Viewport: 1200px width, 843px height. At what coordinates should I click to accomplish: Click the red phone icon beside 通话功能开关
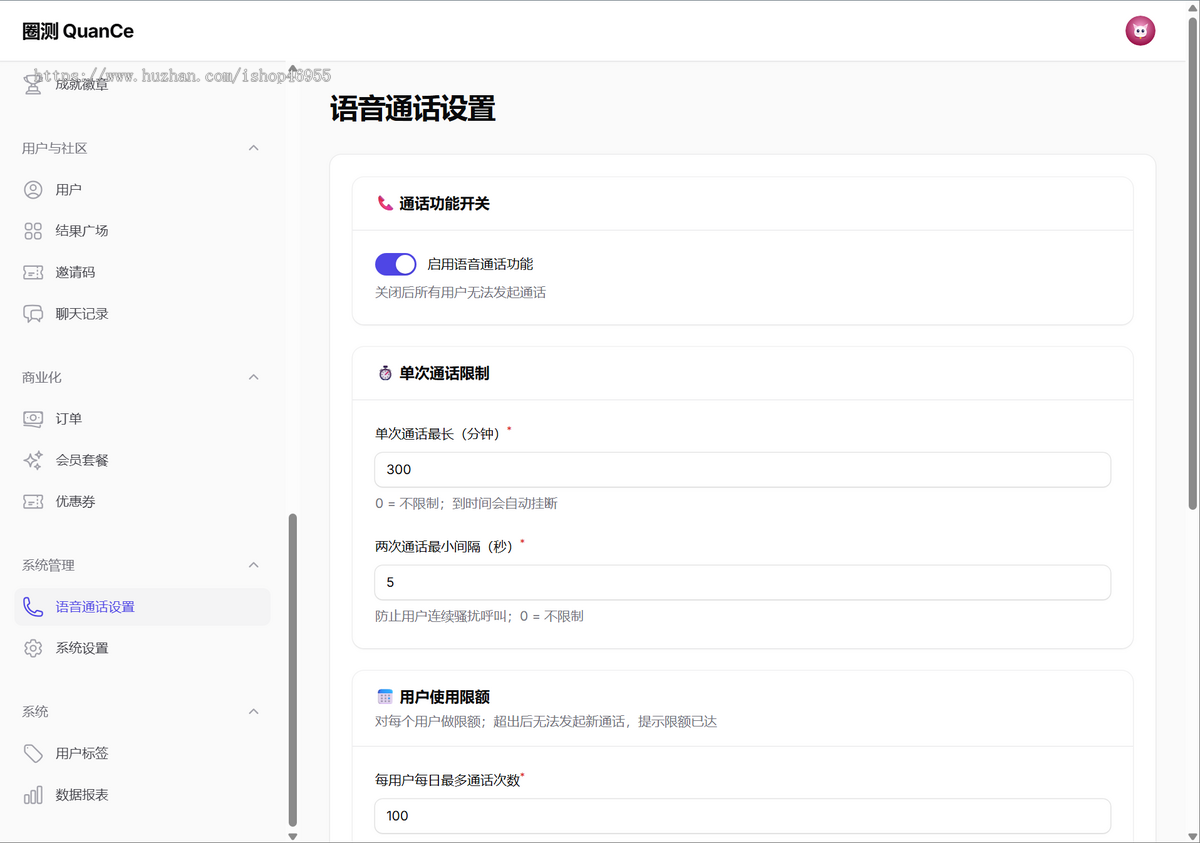tap(385, 203)
